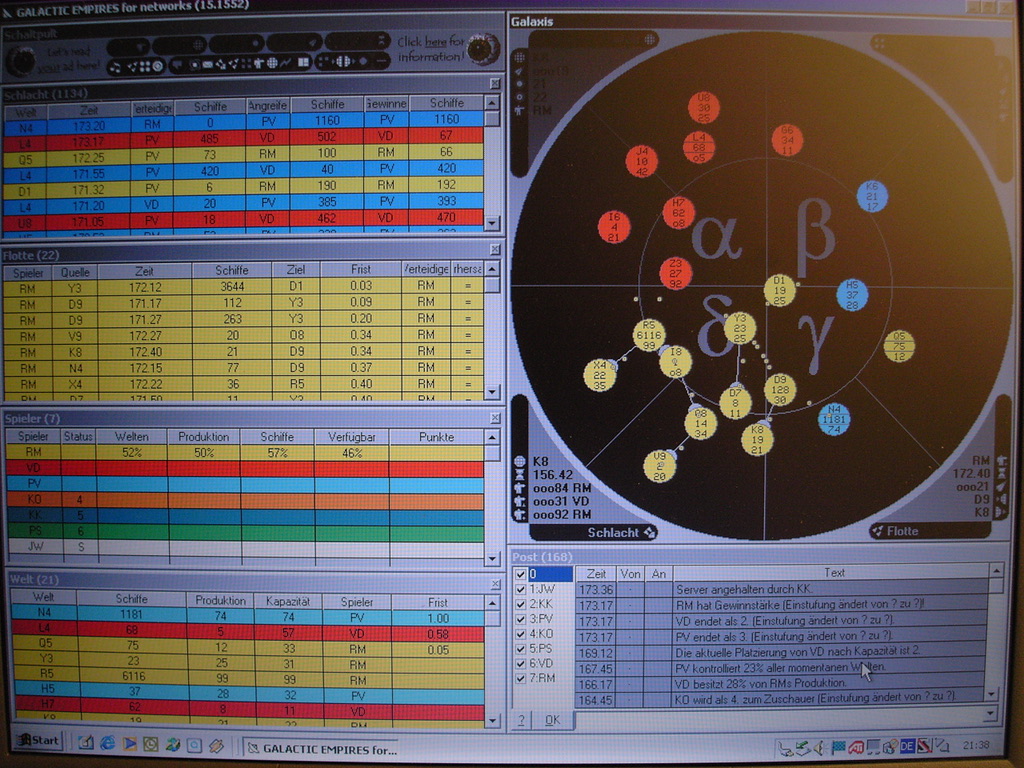Click the dial knob left of the ad text

point(21,62)
